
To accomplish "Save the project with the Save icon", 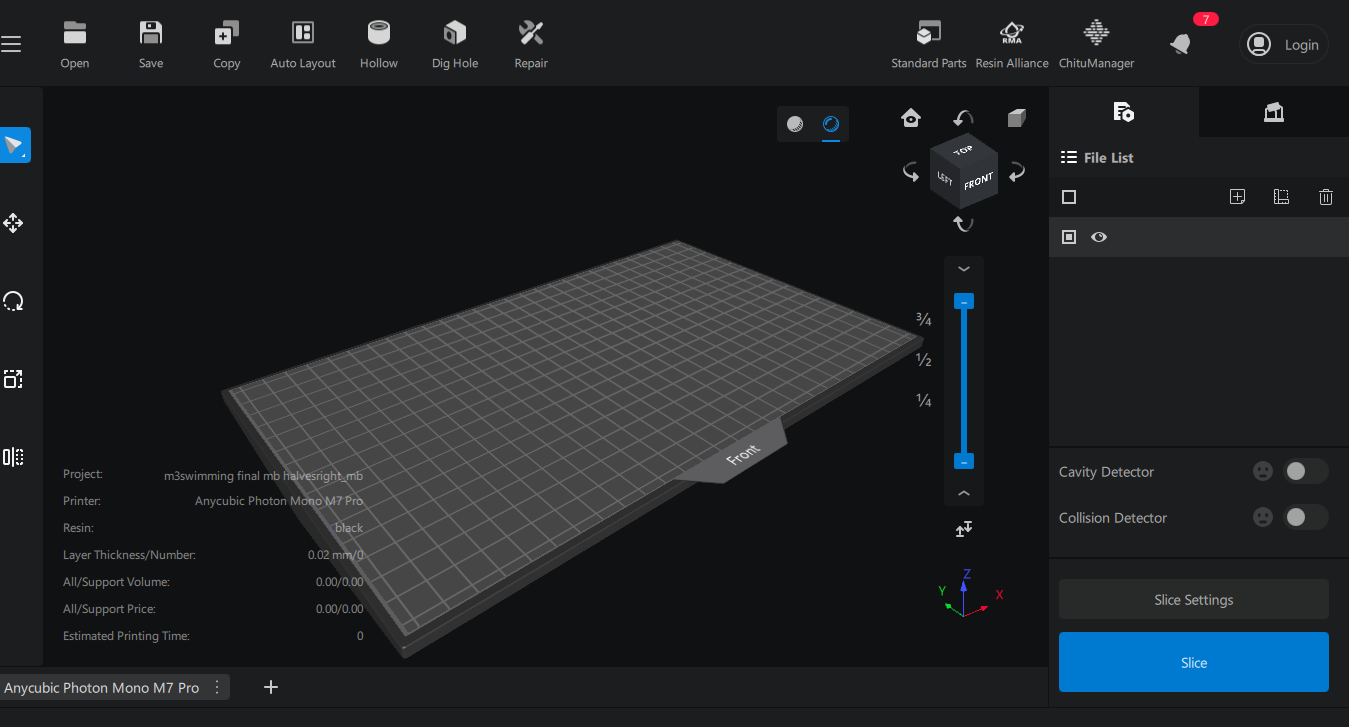I will coord(151,44).
